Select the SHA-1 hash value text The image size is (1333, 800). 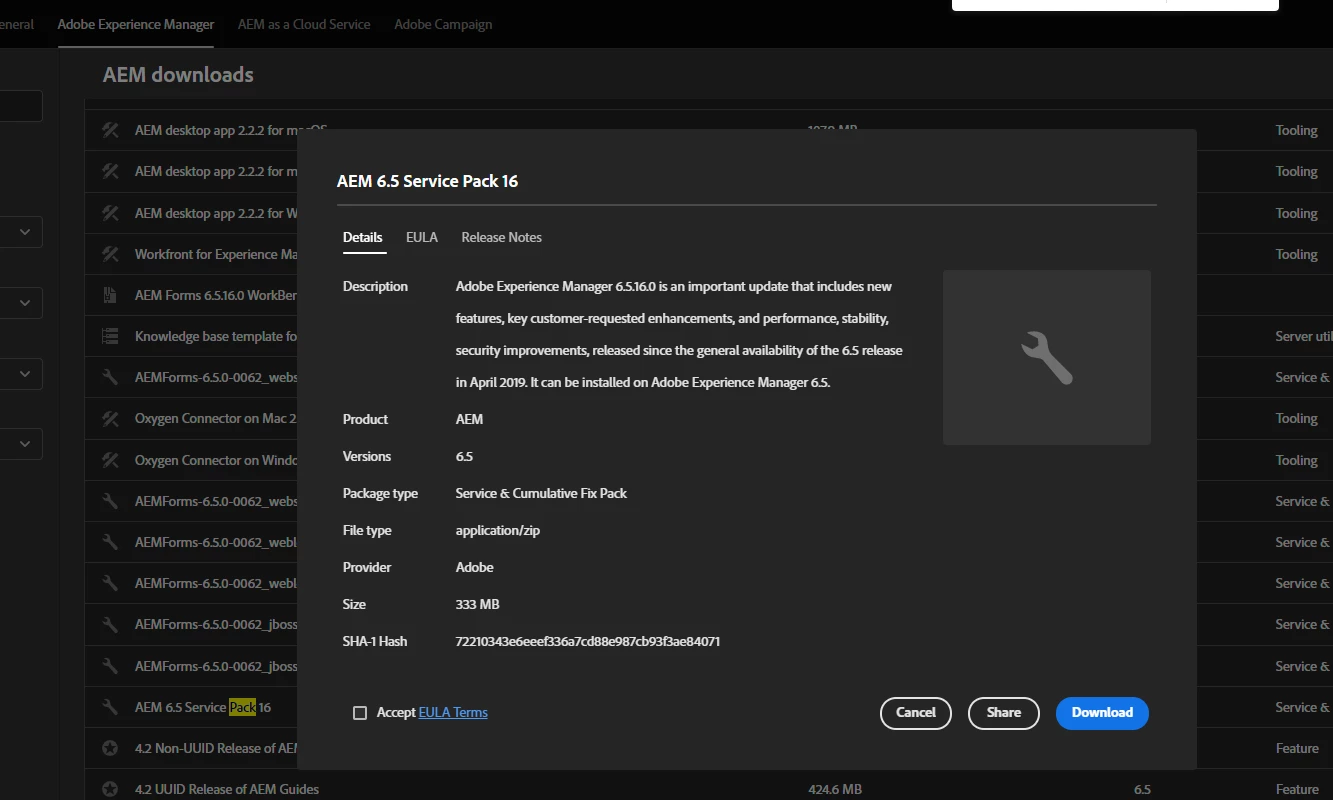[588, 641]
